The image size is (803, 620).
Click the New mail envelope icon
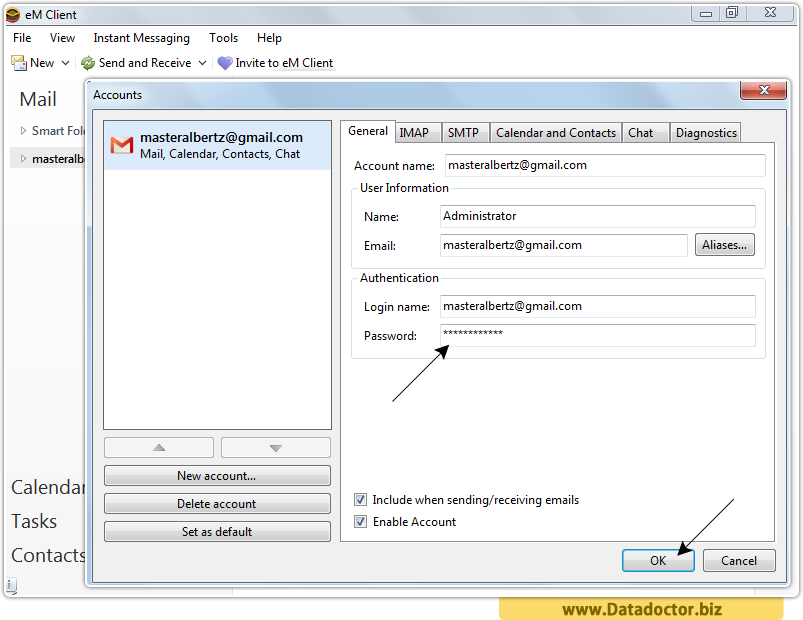click(19, 63)
